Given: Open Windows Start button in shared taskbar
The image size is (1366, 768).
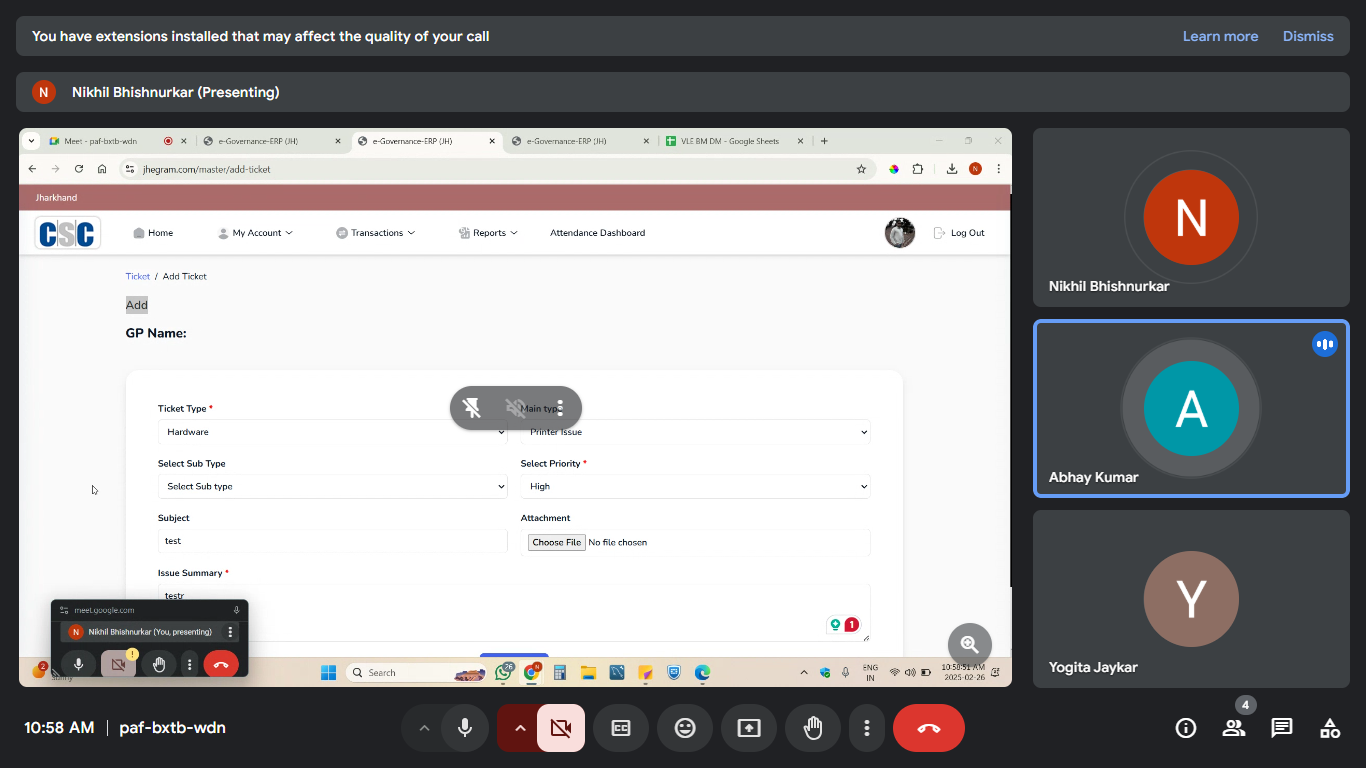Looking at the screenshot, I should (x=328, y=673).
